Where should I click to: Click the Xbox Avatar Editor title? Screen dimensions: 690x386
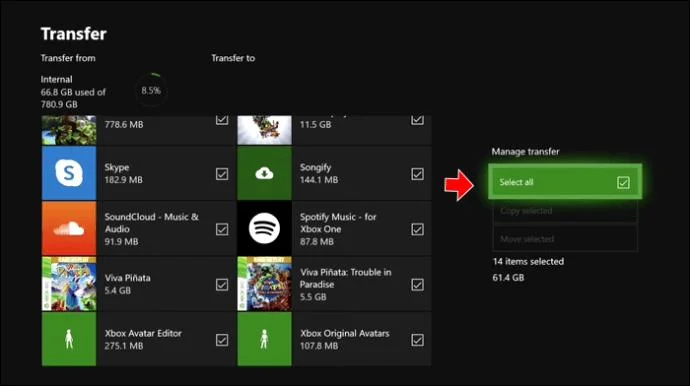pos(143,333)
